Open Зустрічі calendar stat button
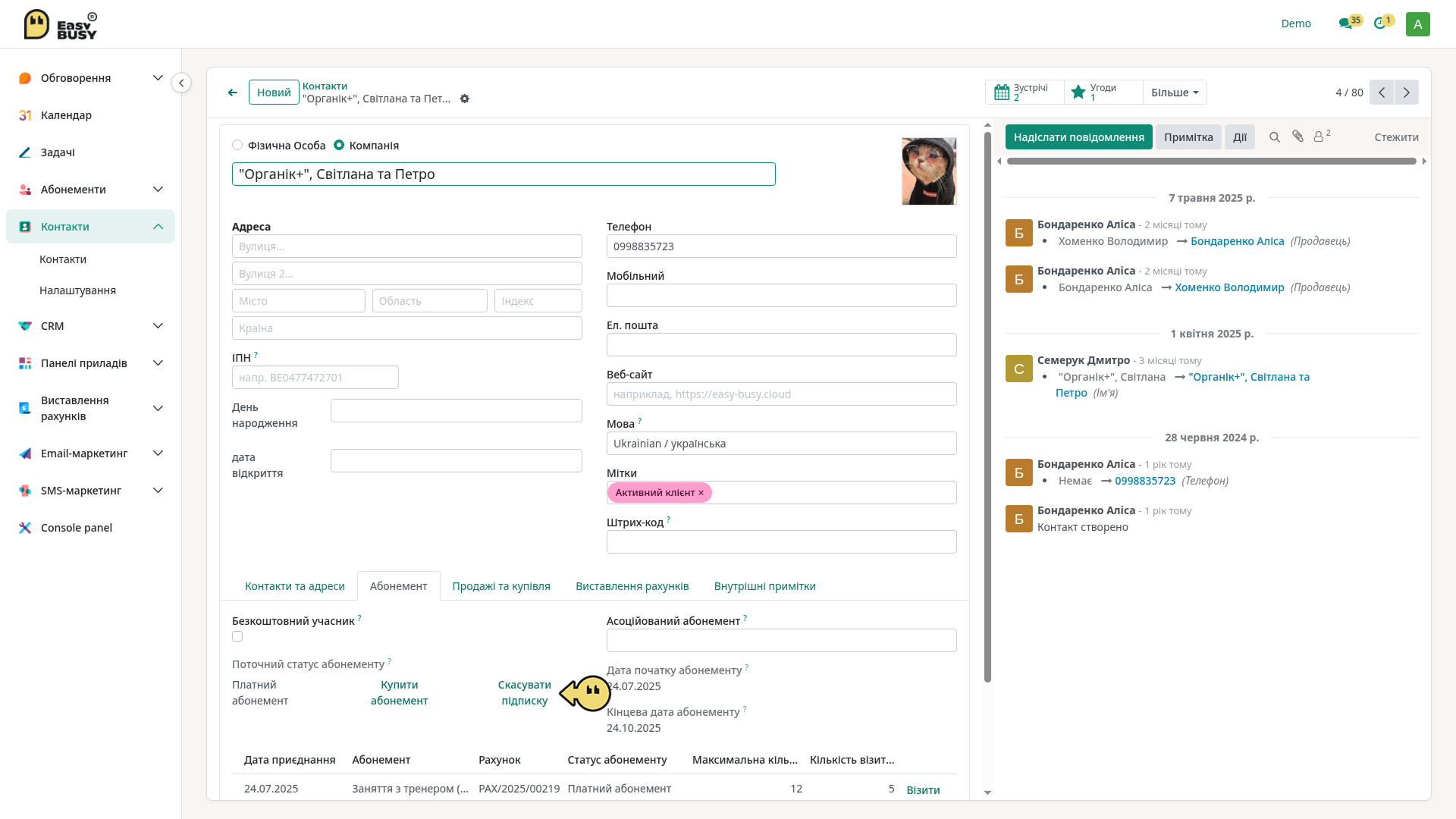This screenshot has width=1456, height=819. (x=1024, y=93)
